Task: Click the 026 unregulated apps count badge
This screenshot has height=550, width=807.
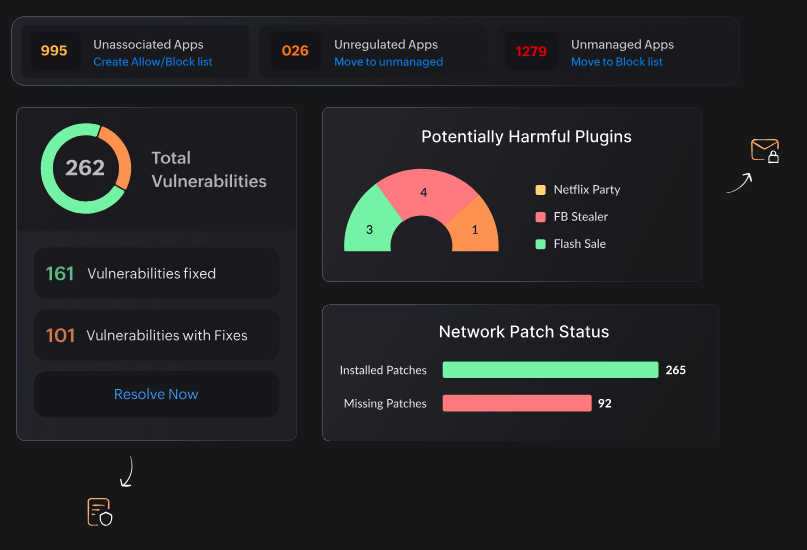Action: pyautogui.click(x=295, y=51)
